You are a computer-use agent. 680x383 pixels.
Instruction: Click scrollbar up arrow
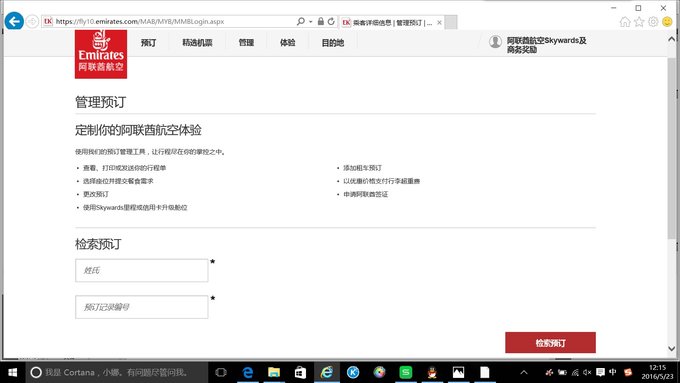[672, 39]
